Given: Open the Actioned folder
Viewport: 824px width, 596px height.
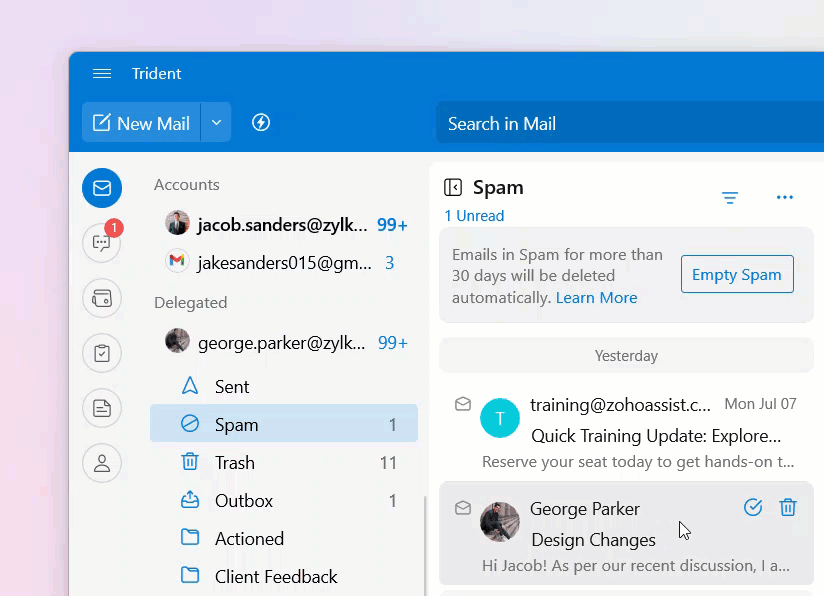Looking at the screenshot, I should click(x=284, y=538).
